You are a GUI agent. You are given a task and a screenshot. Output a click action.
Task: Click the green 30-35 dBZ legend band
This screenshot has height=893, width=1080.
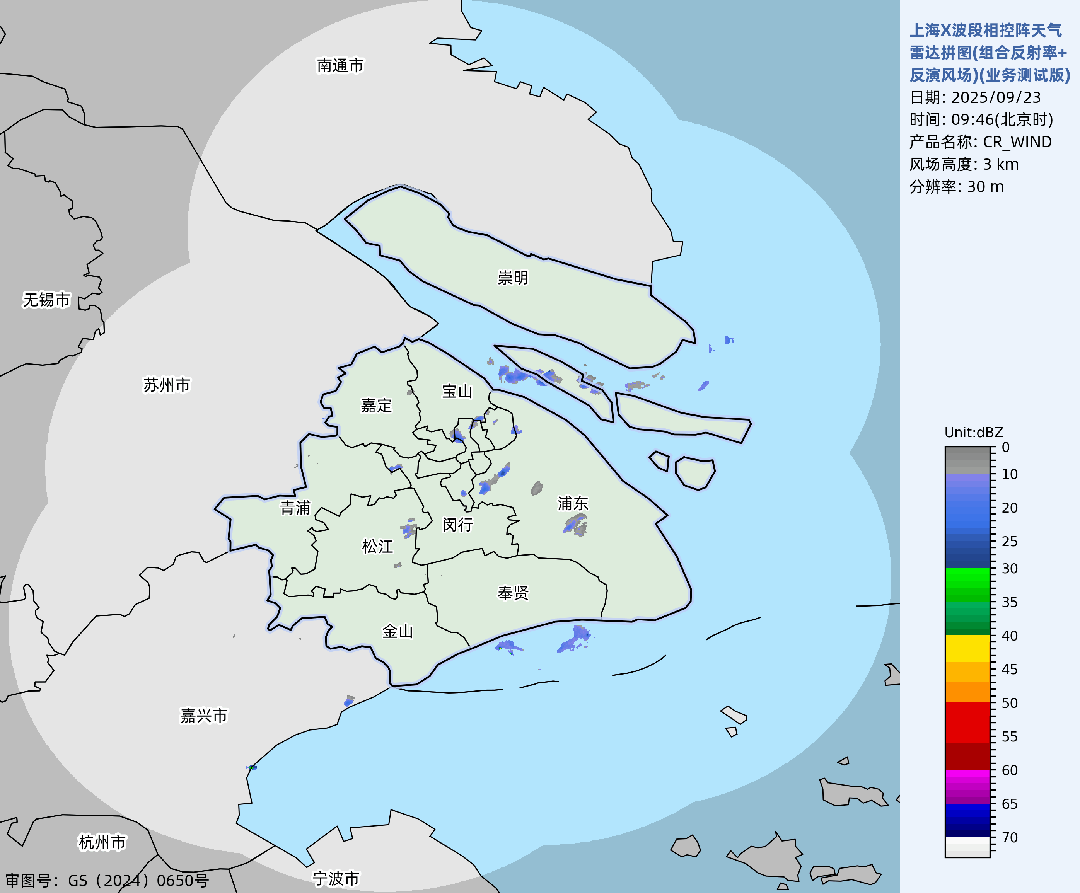[967, 585]
